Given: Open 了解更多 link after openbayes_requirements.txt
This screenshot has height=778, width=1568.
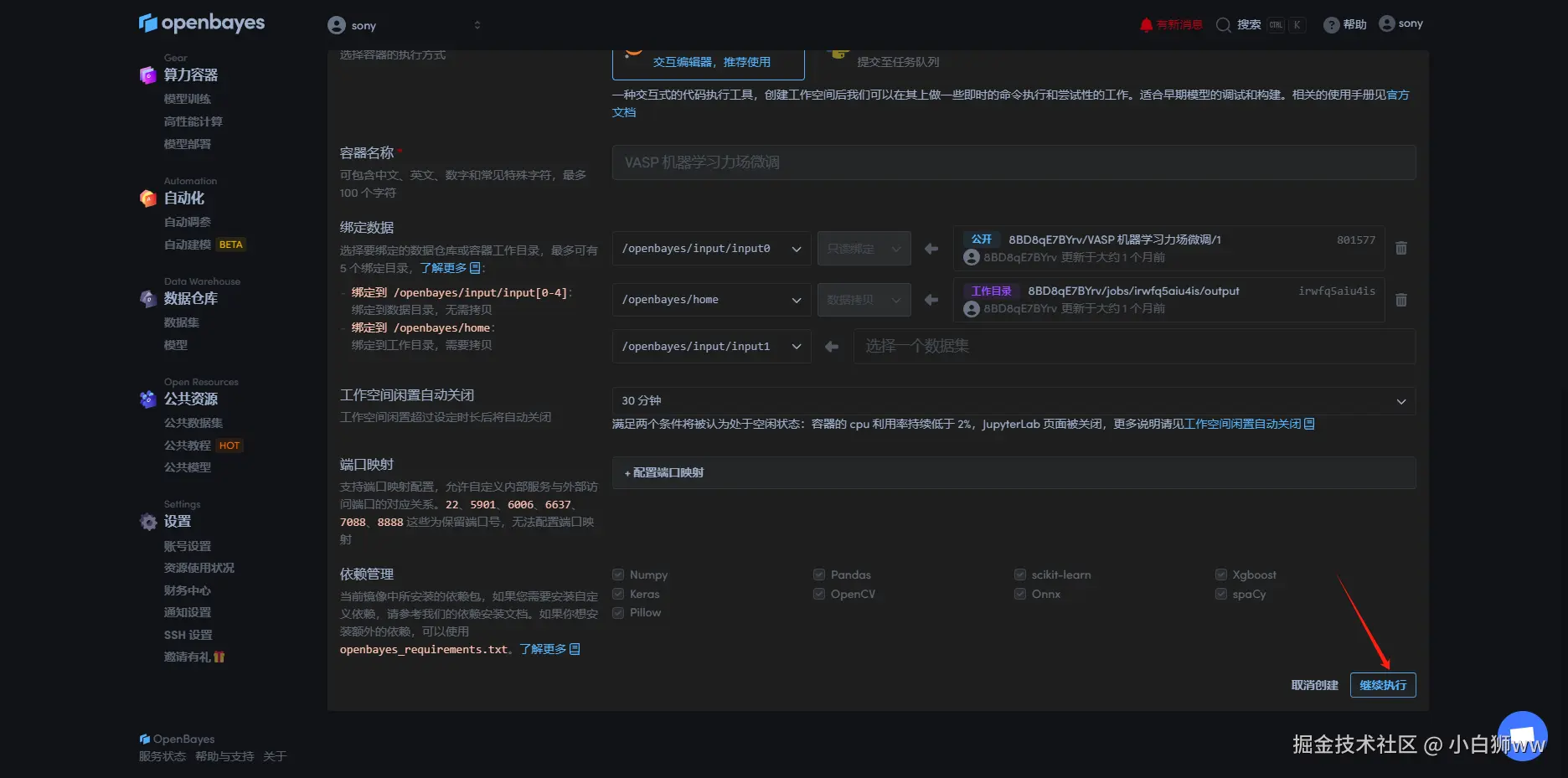Looking at the screenshot, I should pyautogui.click(x=549, y=649).
